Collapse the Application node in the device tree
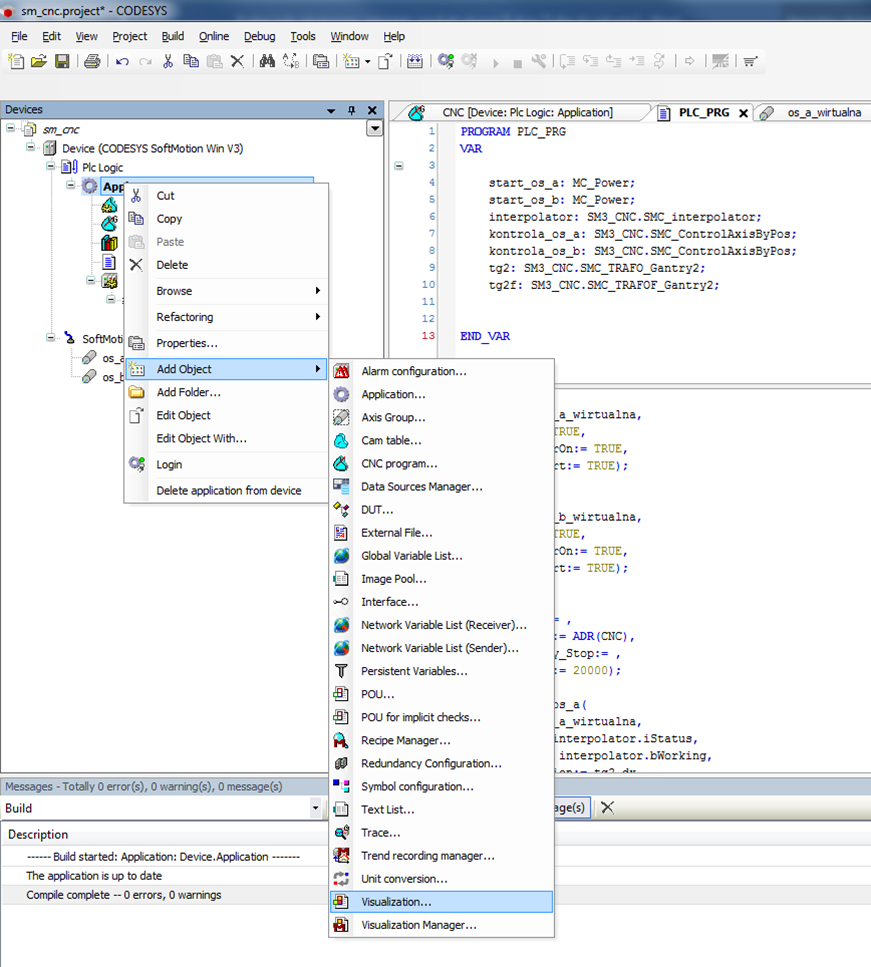 [71, 185]
